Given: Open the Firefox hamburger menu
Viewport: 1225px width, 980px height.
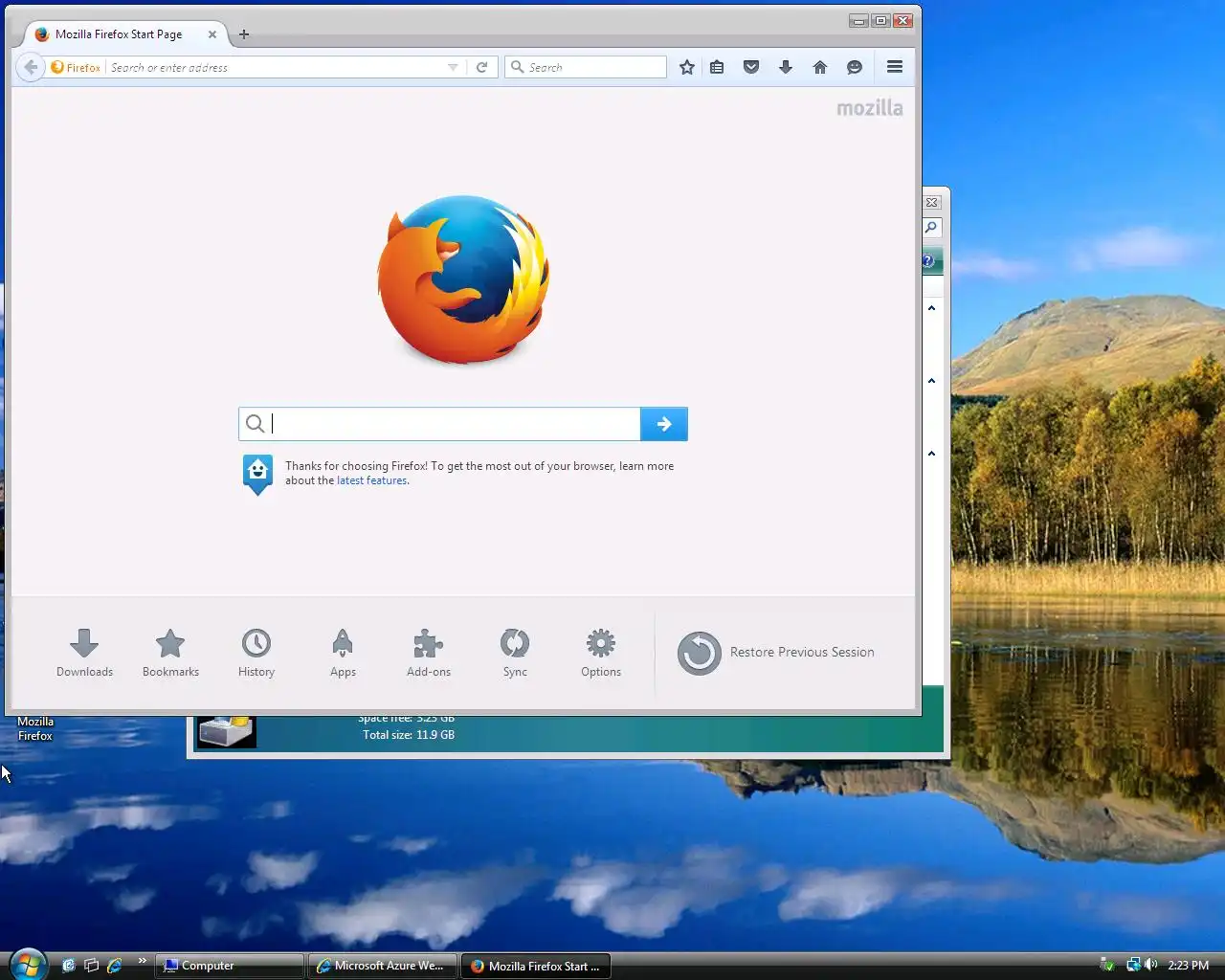Looking at the screenshot, I should pos(895,67).
